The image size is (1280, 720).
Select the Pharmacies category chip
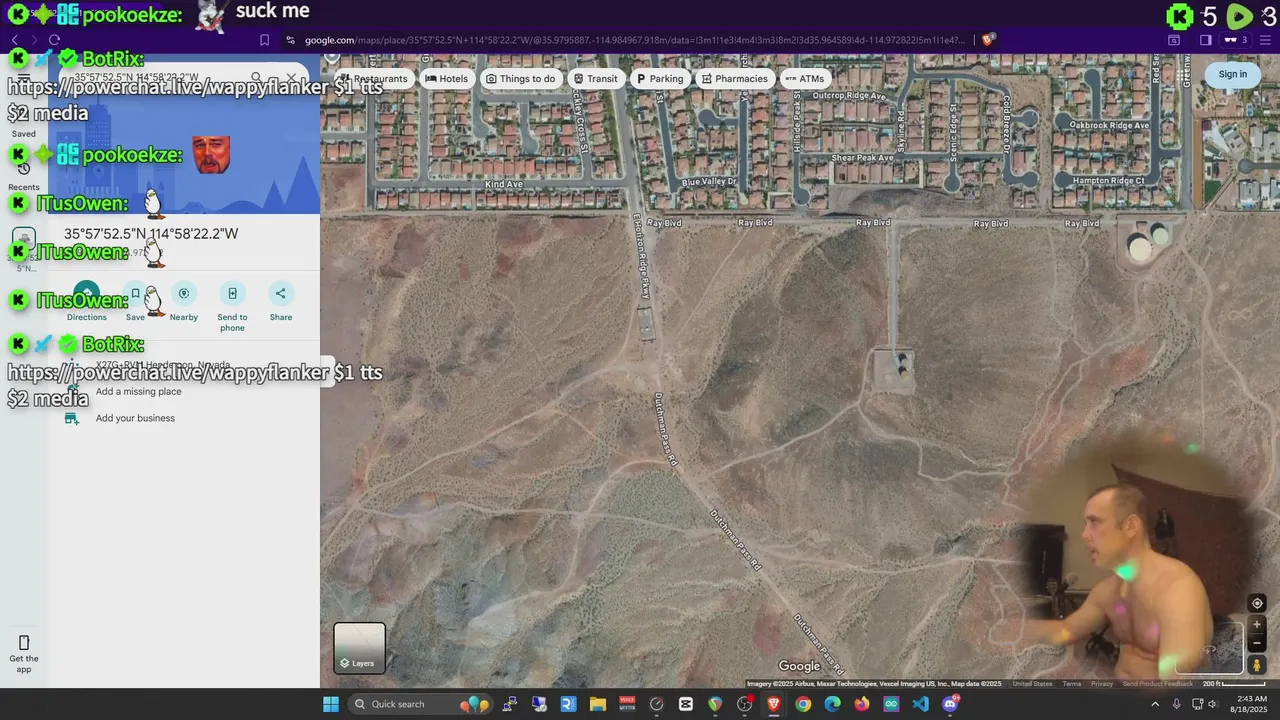735,78
